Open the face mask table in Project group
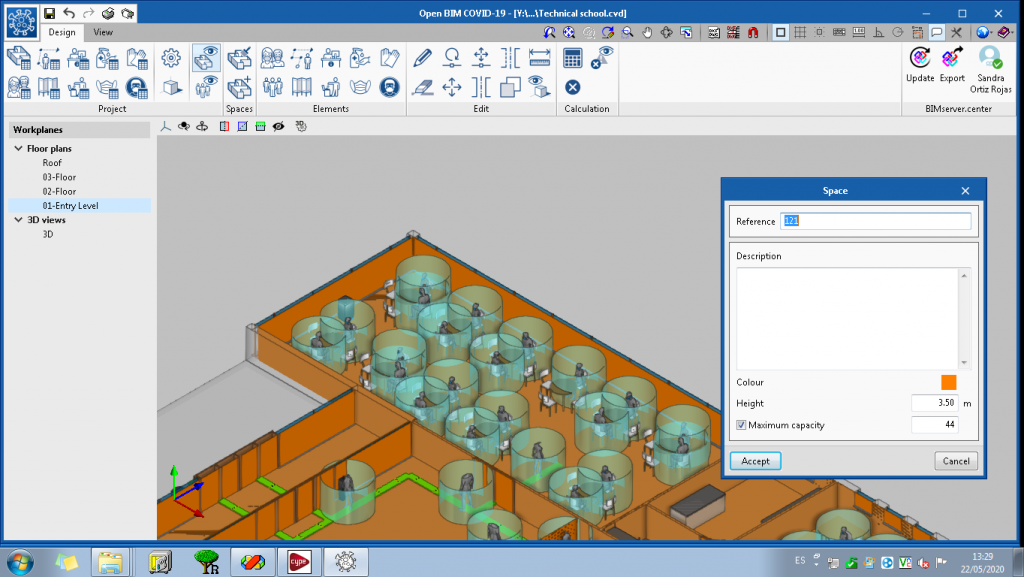This screenshot has height=577, width=1024. pos(106,87)
